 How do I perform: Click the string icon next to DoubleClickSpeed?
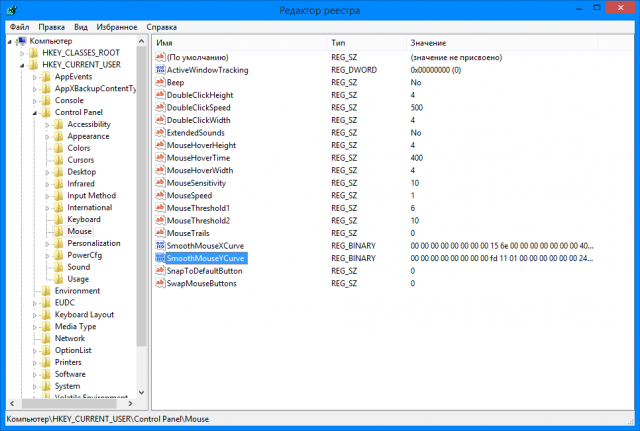click(x=160, y=107)
